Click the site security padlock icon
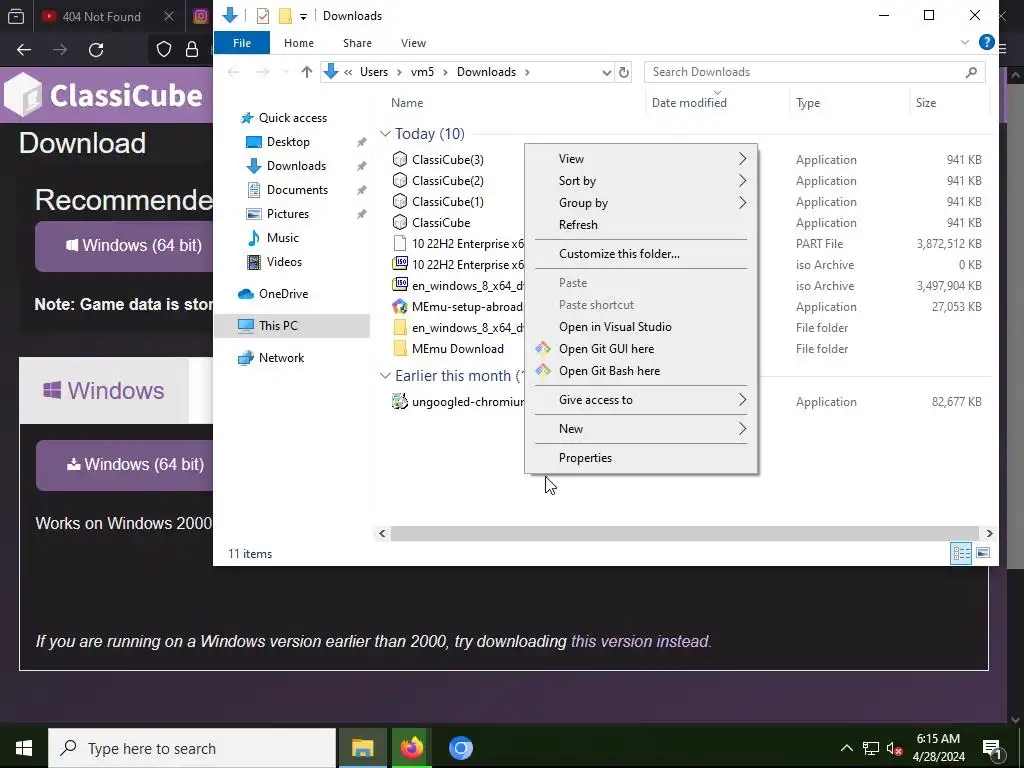 pyautogui.click(x=191, y=50)
